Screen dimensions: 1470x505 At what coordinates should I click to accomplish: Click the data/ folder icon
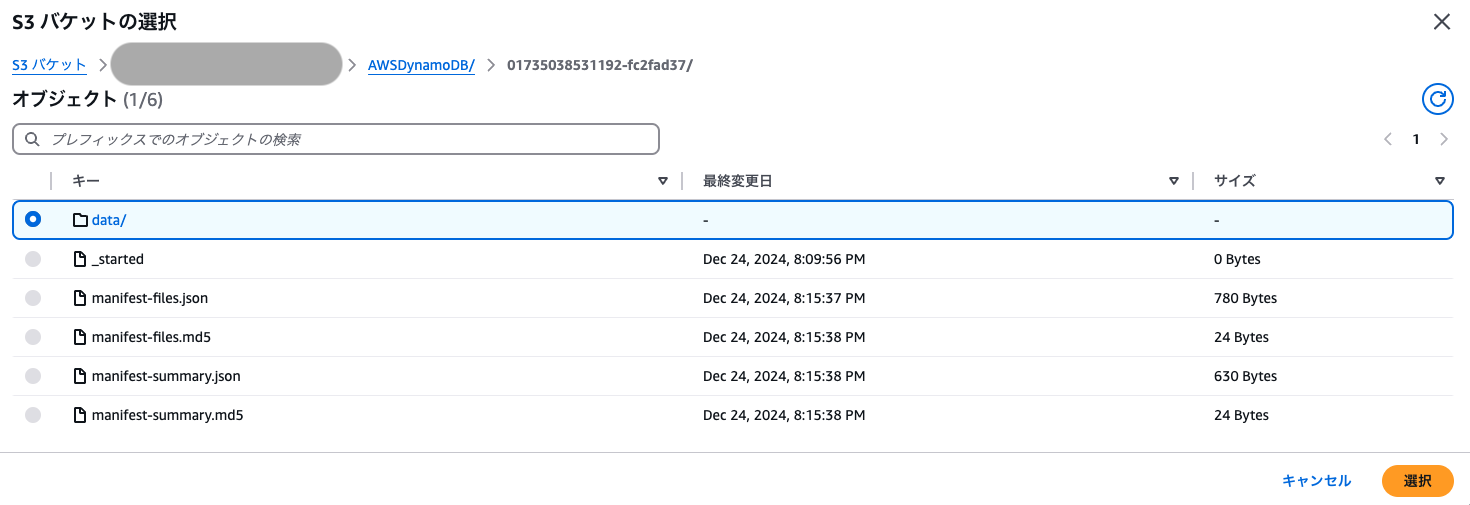[x=80, y=220]
